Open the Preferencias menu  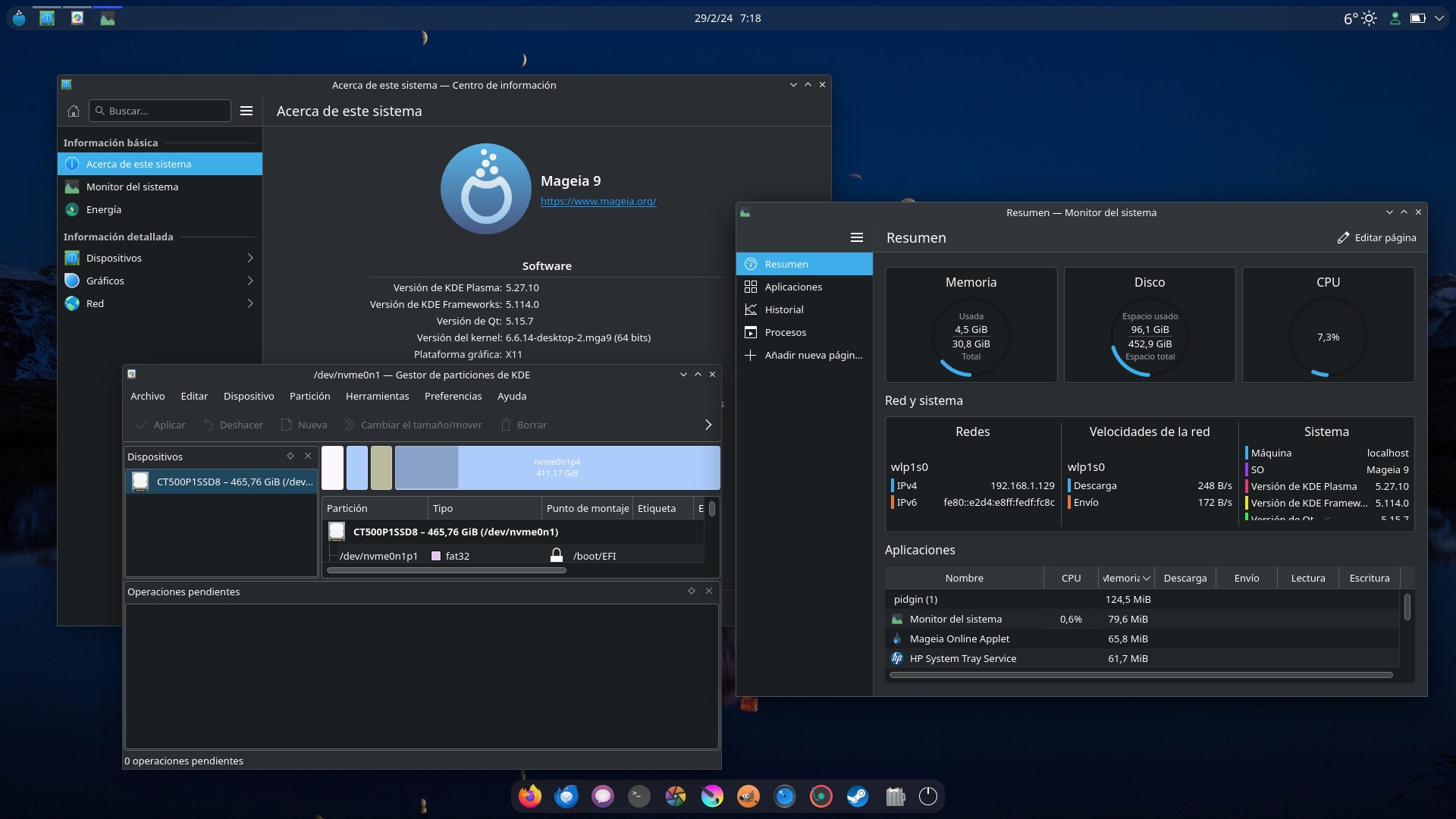453,396
